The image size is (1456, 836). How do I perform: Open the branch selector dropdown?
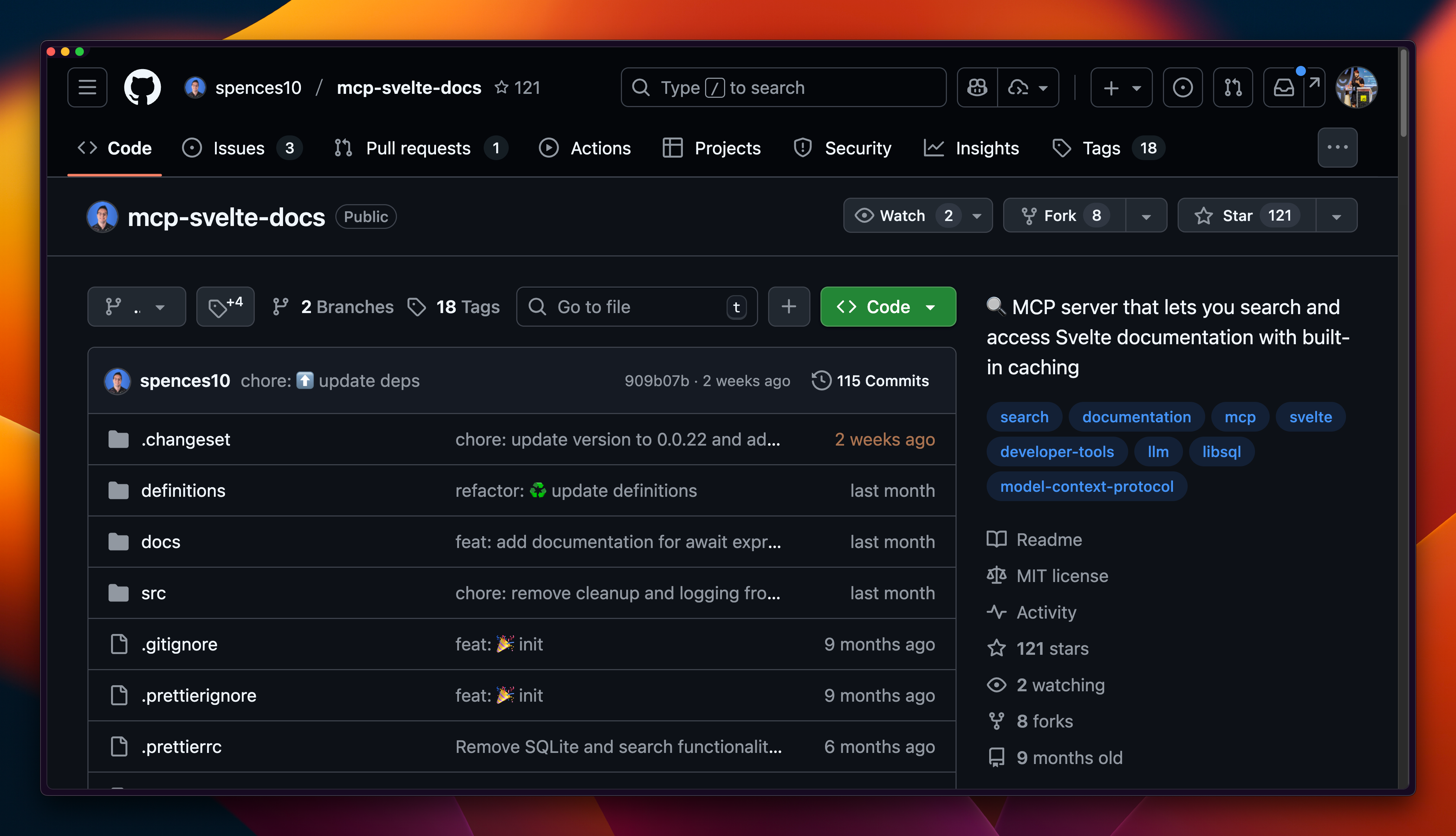point(136,307)
